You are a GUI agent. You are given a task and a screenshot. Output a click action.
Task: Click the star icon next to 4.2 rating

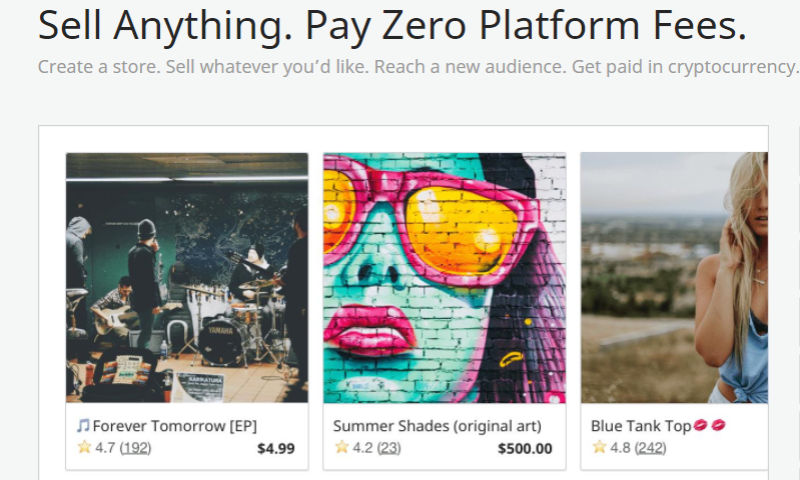click(342, 448)
